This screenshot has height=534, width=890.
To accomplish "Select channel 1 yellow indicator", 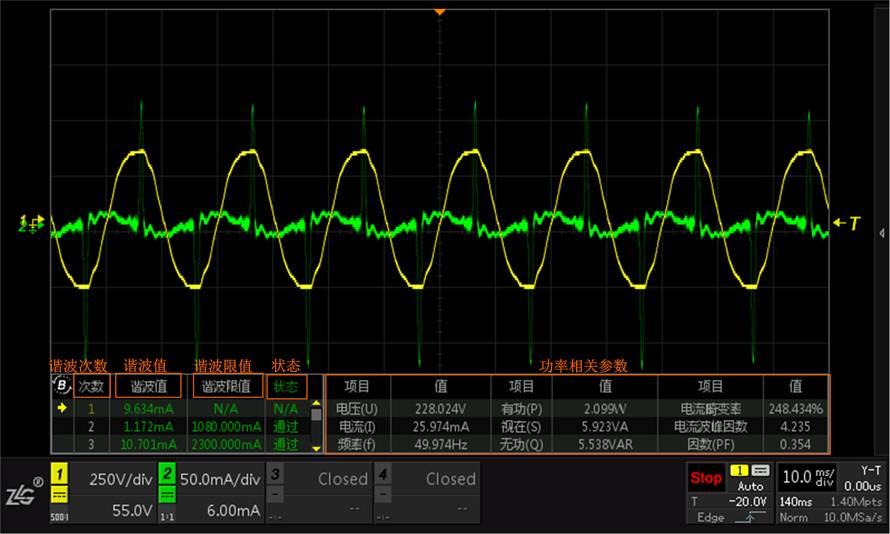I will coord(60,473).
